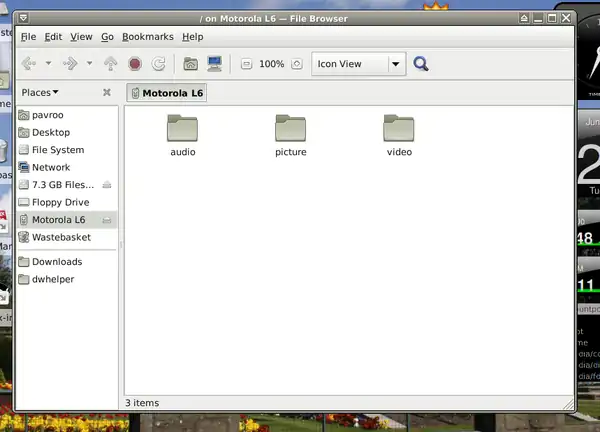The image size is (600, 432).
Task: Click the magnifier Search icon
Action: point(421,64)
